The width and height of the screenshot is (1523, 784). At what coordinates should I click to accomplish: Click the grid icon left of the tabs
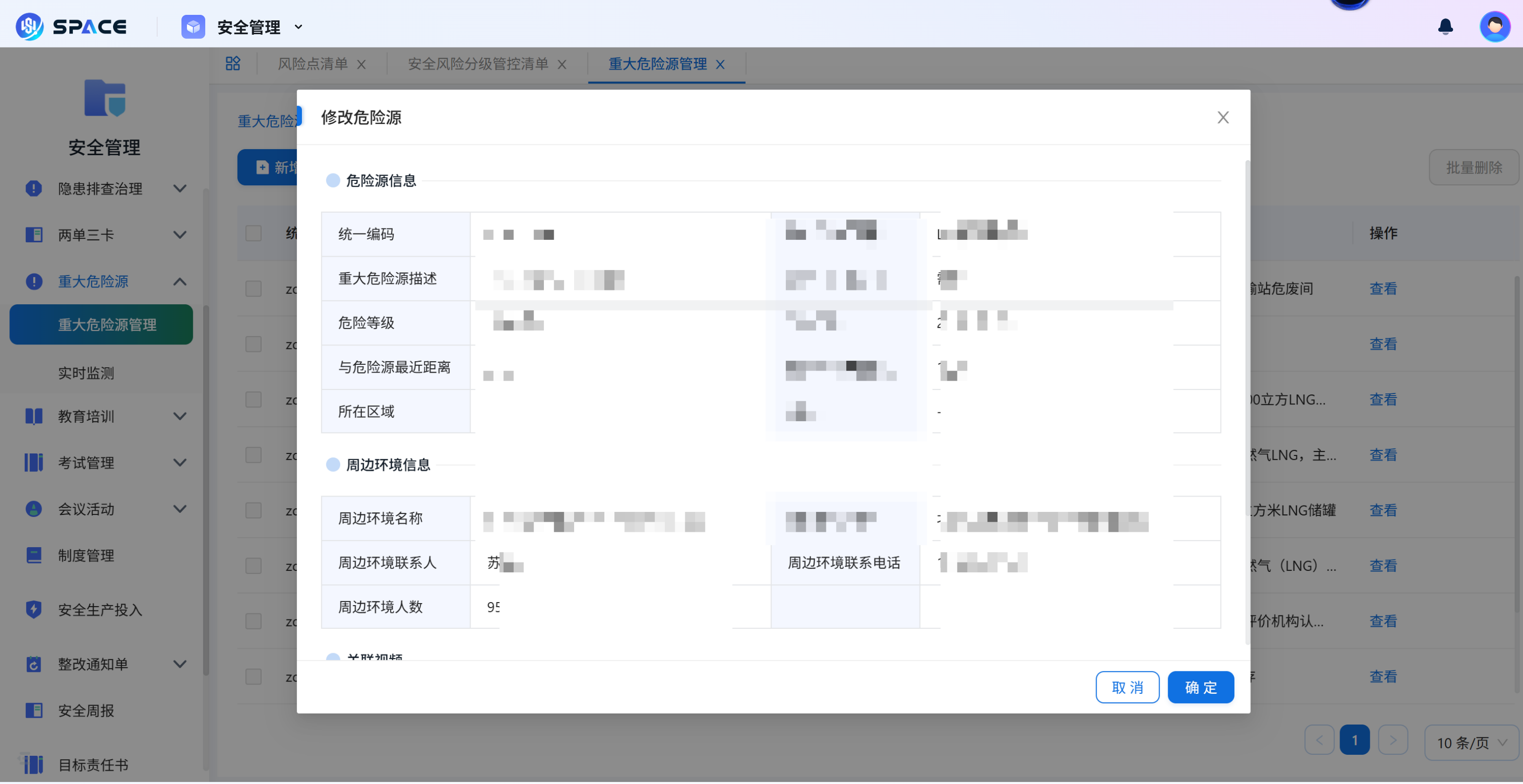coord(233,63)
